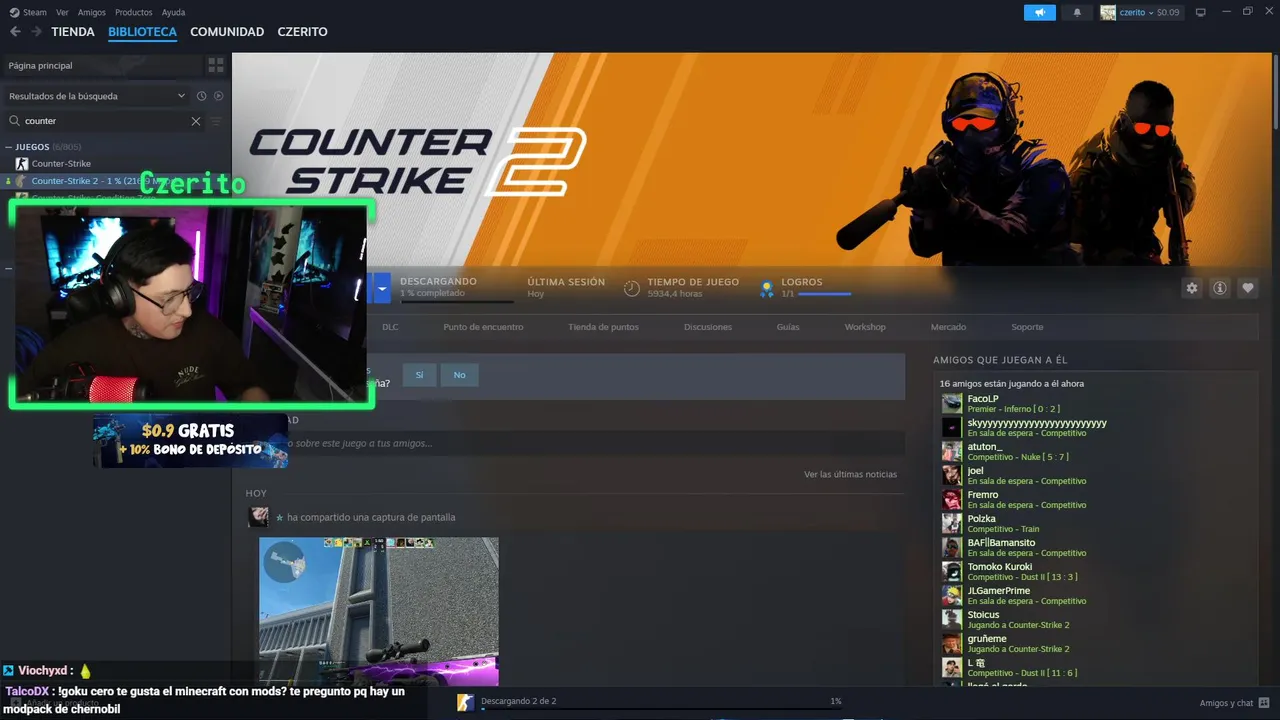Add the game to favorites with the heart icon
This screenshot has width=1280, height=720.
(x=1248, y=288)
